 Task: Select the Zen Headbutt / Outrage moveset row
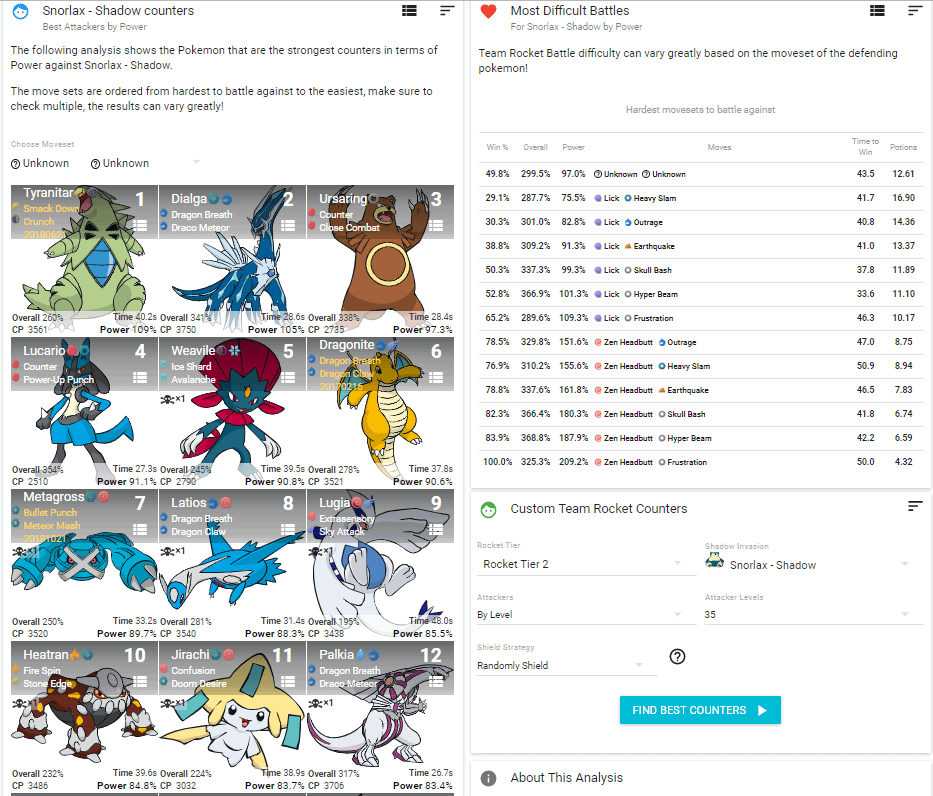click(700, 342)
